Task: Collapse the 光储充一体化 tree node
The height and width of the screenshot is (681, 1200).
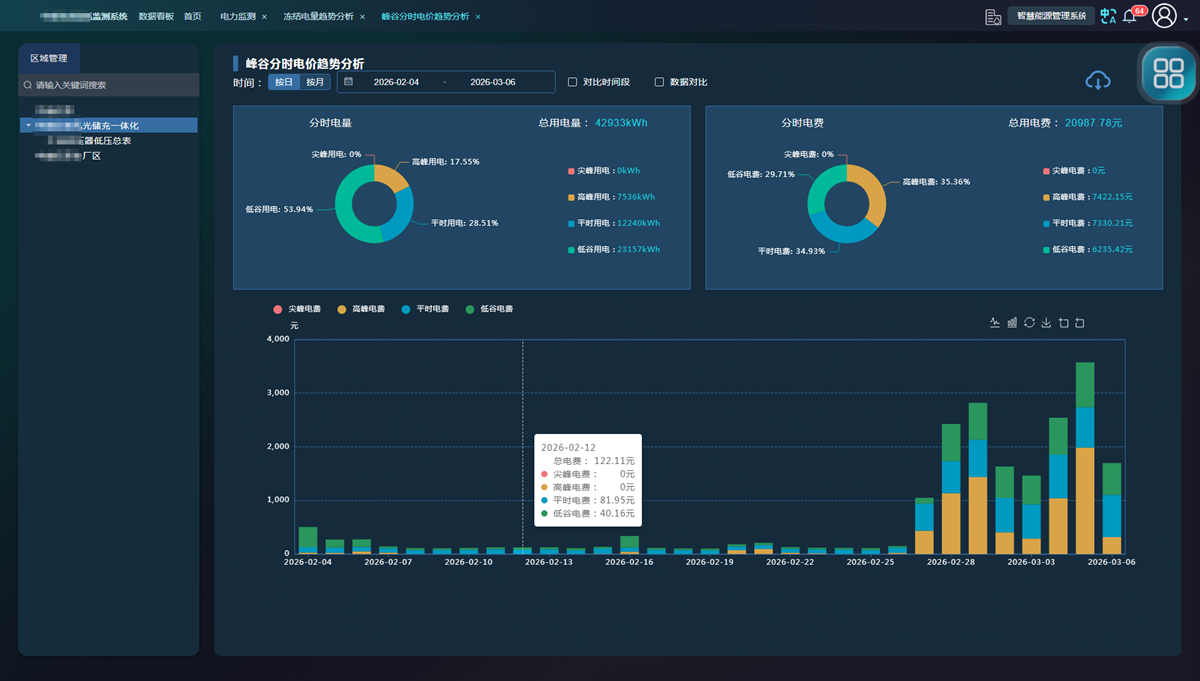Action: pos(29,126)
